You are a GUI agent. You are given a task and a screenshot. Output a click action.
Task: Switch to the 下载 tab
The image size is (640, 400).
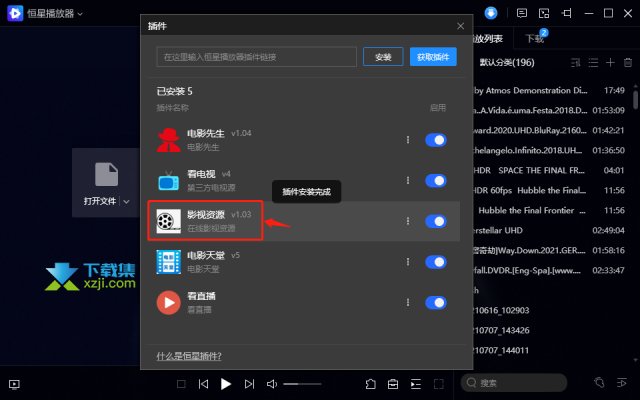click(x=534, y=39)
